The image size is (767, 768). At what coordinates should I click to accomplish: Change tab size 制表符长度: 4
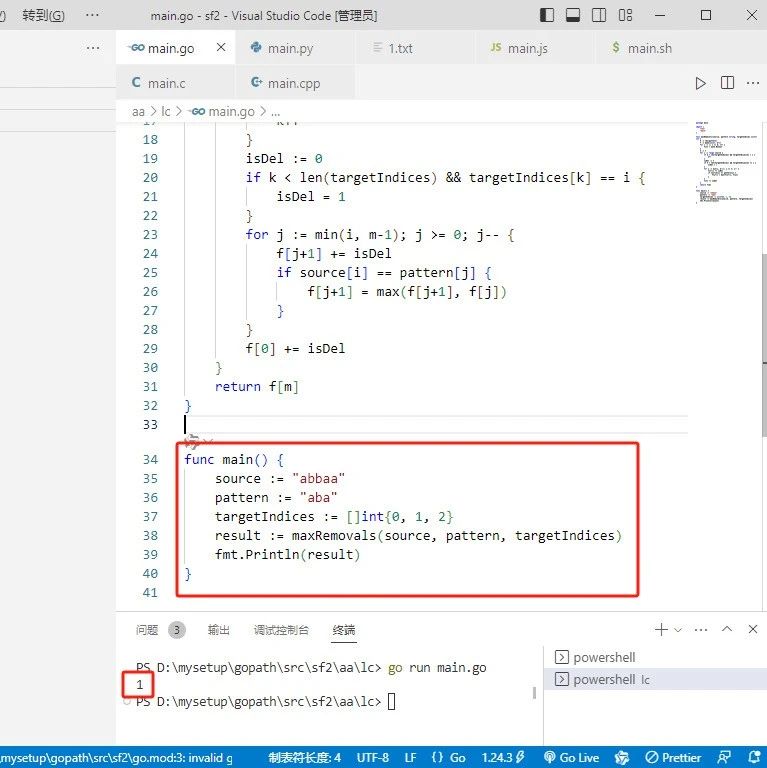pyautogui.click(x=304, y=758)
